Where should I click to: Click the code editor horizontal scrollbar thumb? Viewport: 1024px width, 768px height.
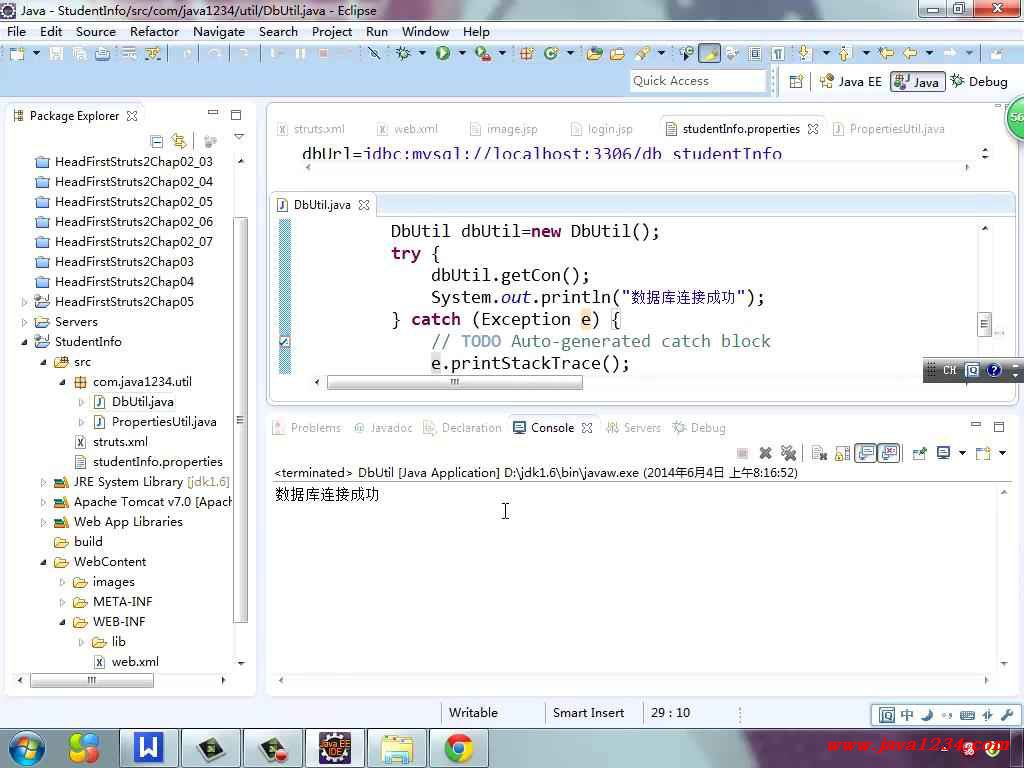point(454,382)
